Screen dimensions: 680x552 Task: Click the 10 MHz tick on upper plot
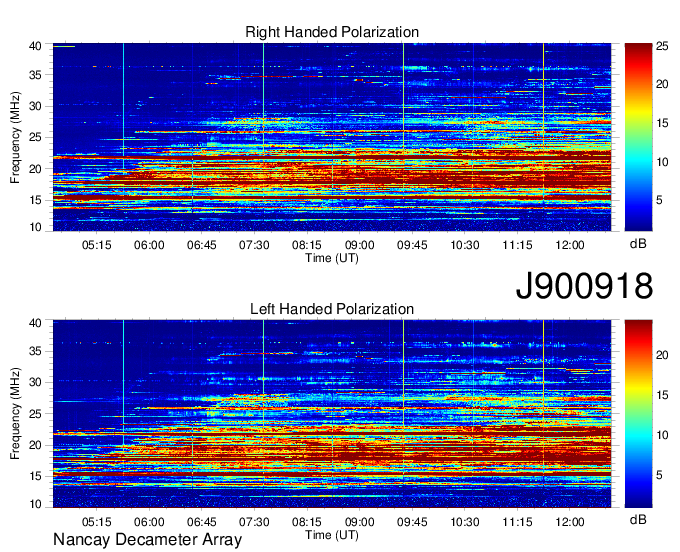(x=36, y=227)
